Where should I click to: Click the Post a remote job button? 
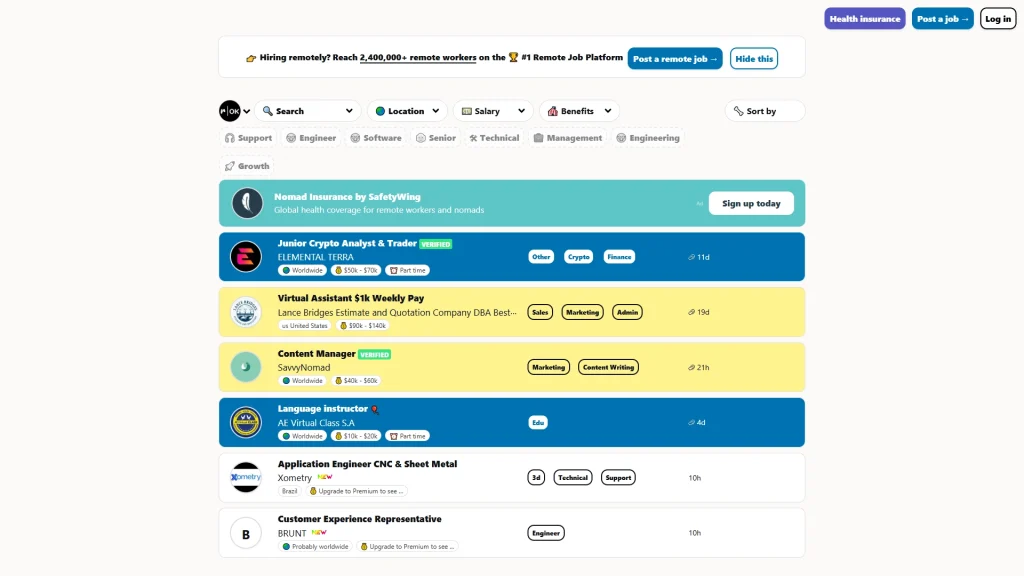675,59
